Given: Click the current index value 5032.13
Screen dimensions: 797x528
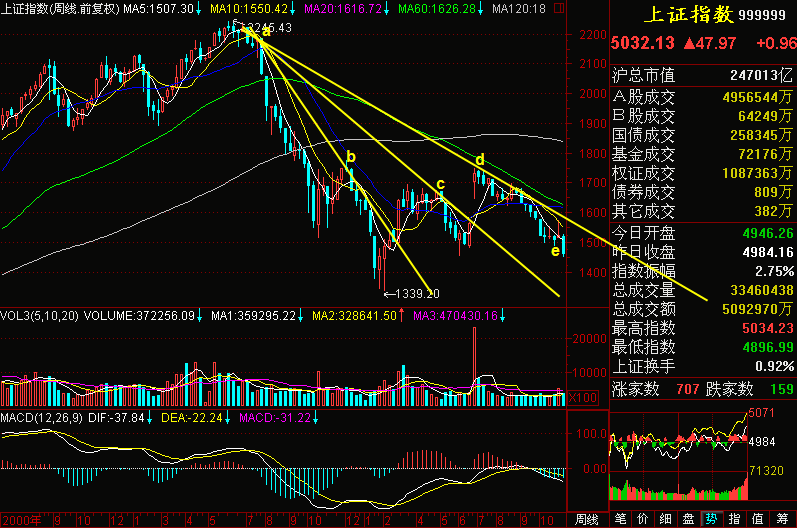Looking at the screenshot, I should click(642, 43).
